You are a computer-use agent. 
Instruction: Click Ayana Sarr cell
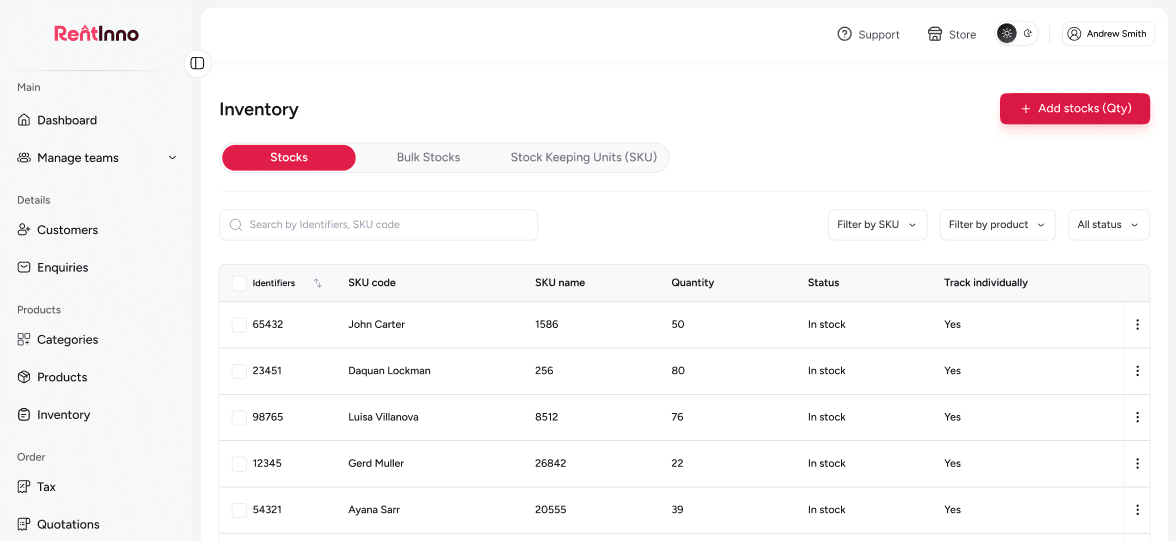[374, 510]
